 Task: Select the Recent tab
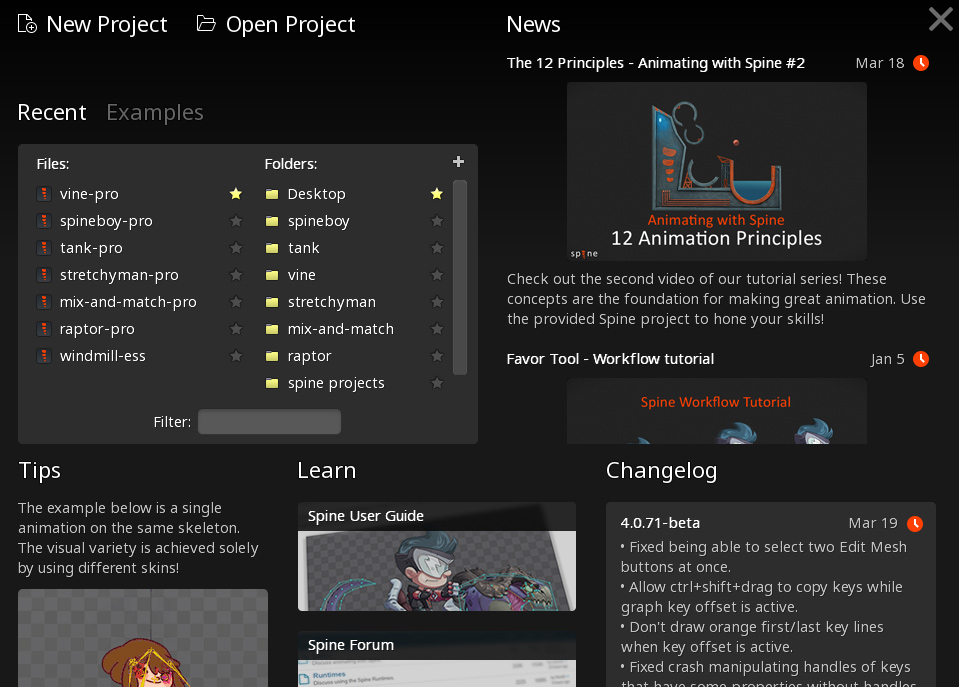[x=52, y=113]
